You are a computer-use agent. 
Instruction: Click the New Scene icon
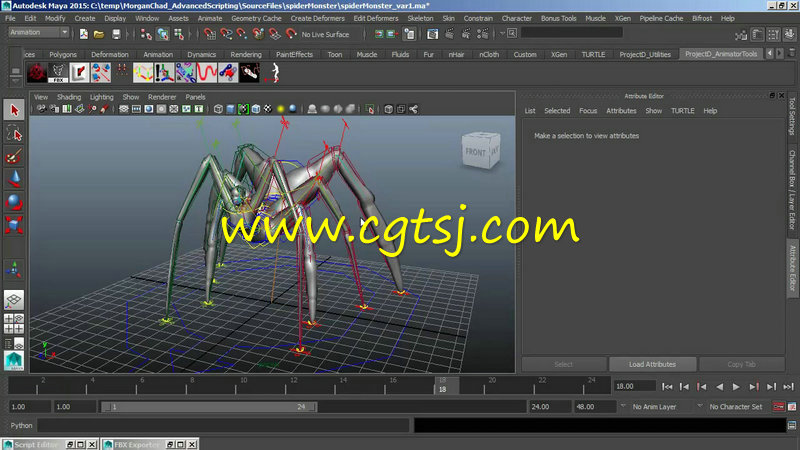(x=84, y=34)
